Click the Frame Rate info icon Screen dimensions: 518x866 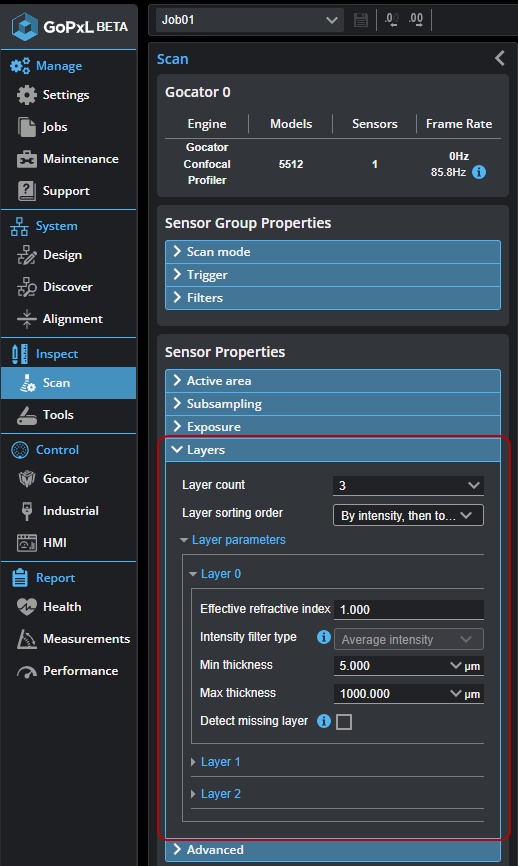tap(479, 172)
